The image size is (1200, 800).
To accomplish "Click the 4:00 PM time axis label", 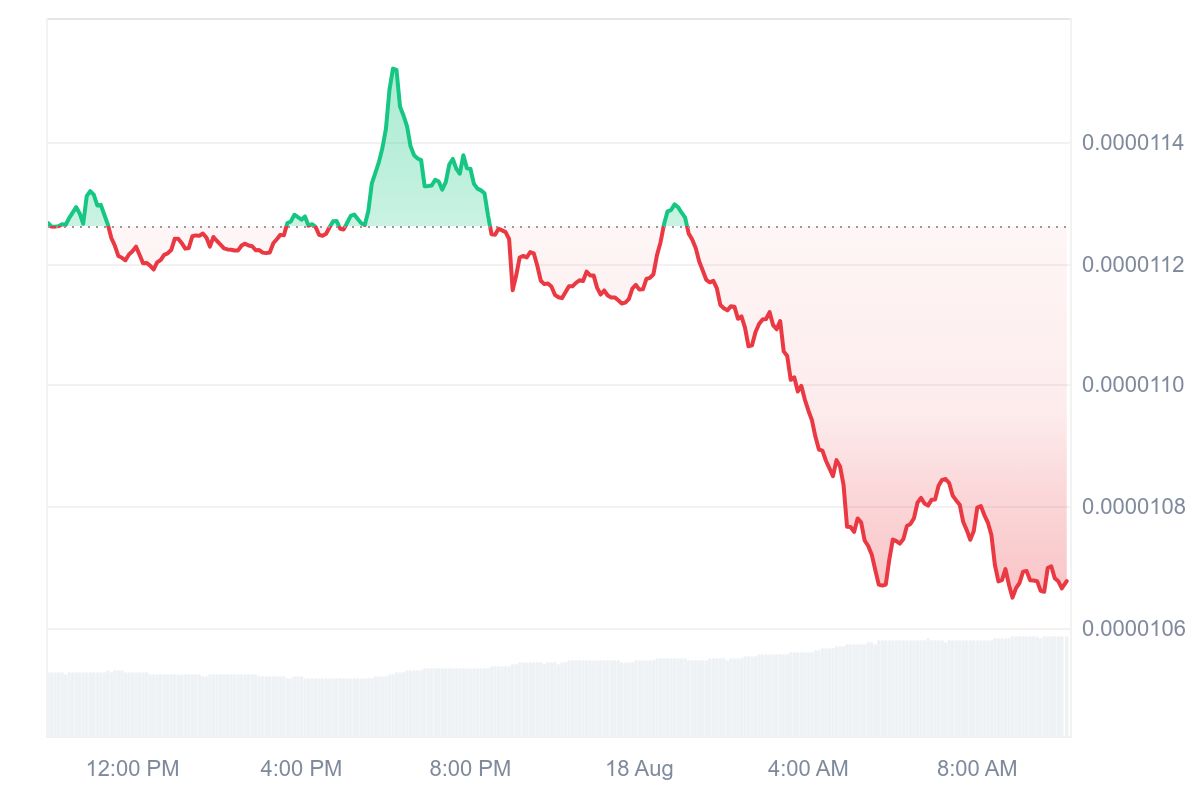I will pos(301,769).
